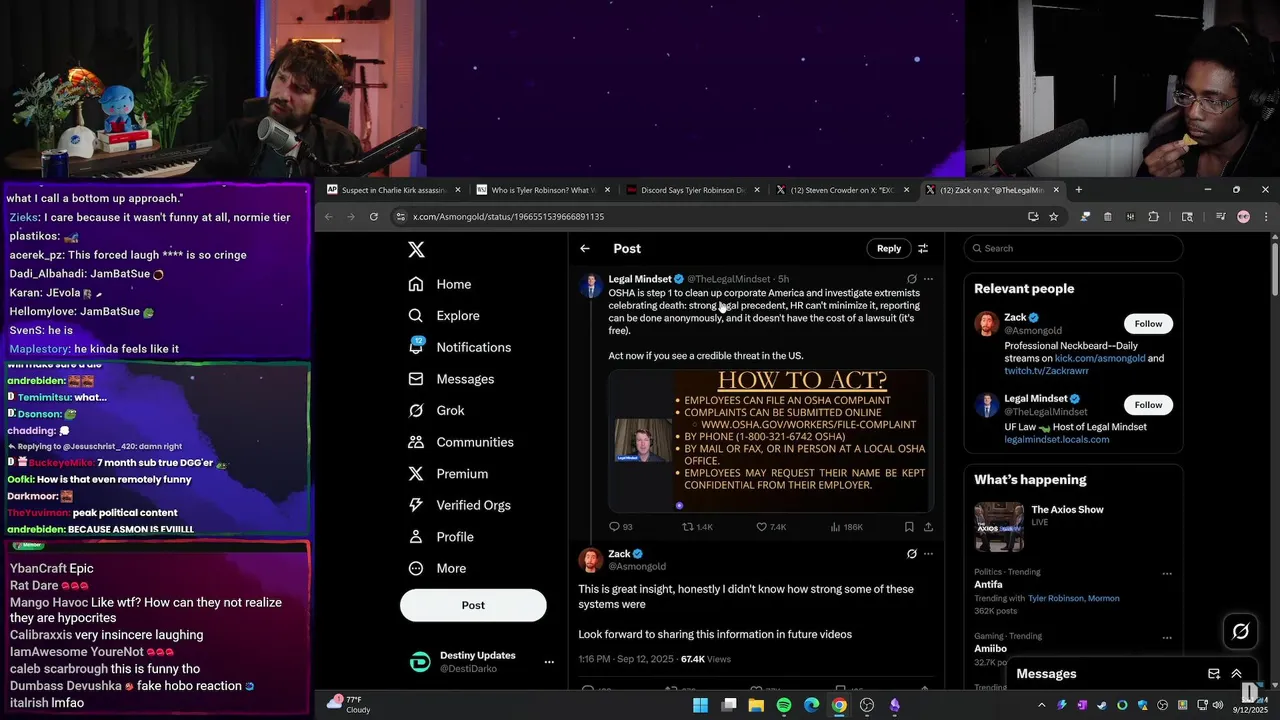Image resolution: width=1280 pixels, height=720 pixels.
Task: Bookmark this page with star icon
Action: point(1053,217)
